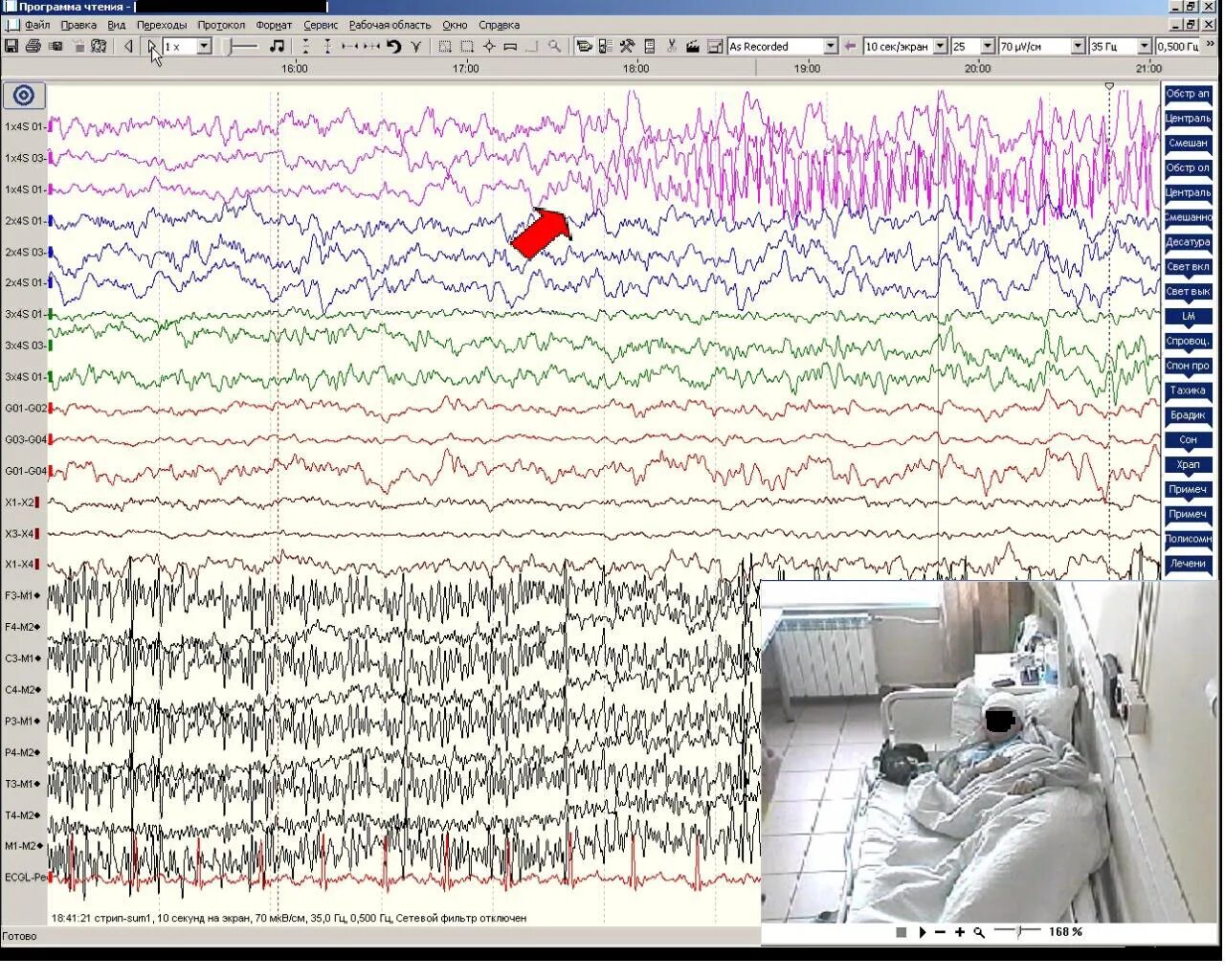Click the scissors cut icon
Viewport: 1225px width, 980px height.
coord(671,46)
